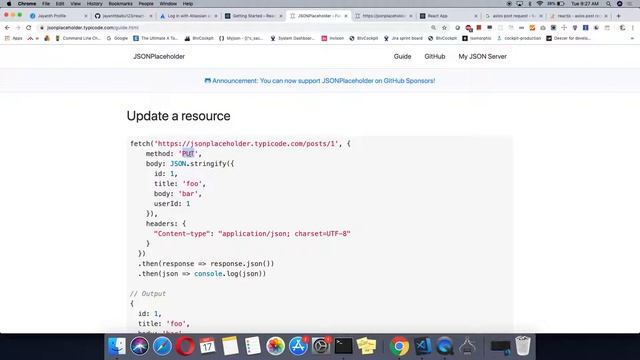The image size is (640, 360).
Task: Open Terminal from the dock
Action: click(344, 346)
